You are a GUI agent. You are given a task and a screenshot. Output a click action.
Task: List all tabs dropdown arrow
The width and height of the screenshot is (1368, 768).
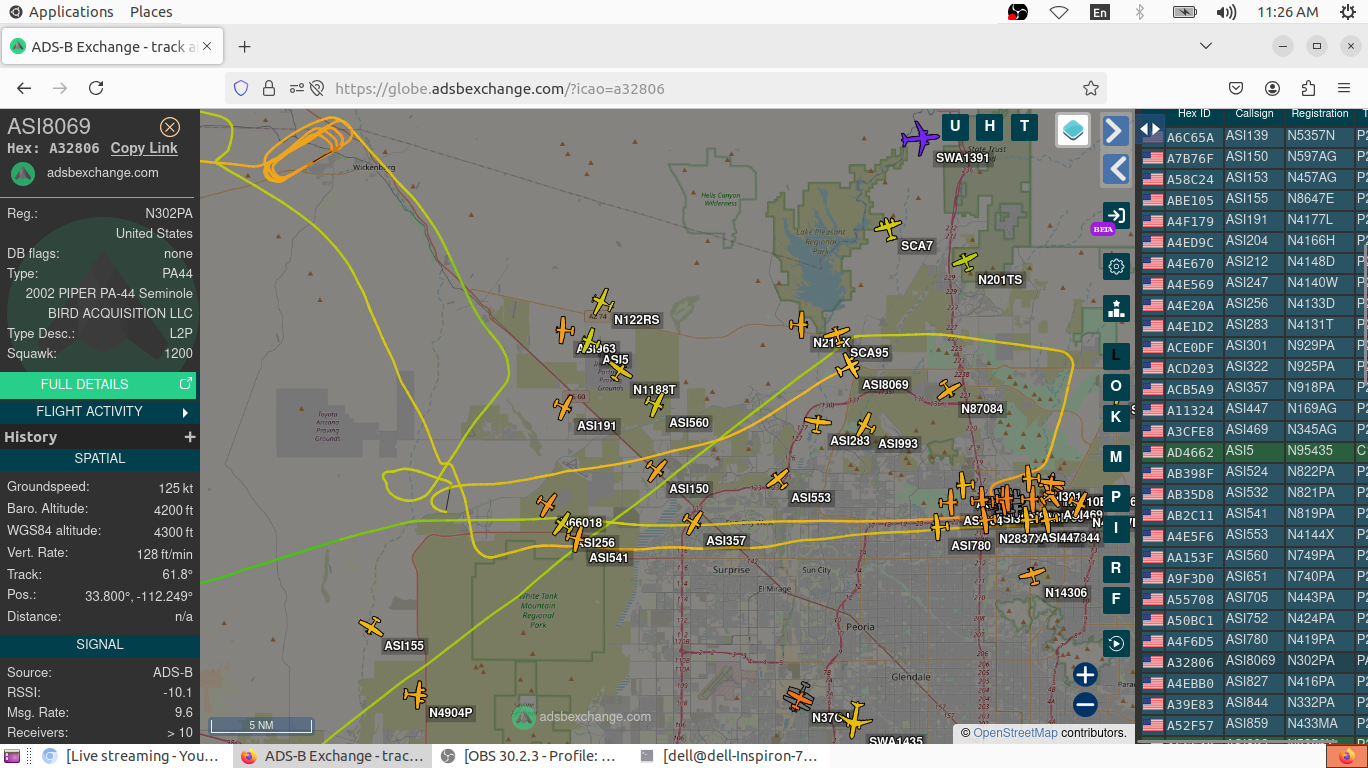click(1206, 46)
